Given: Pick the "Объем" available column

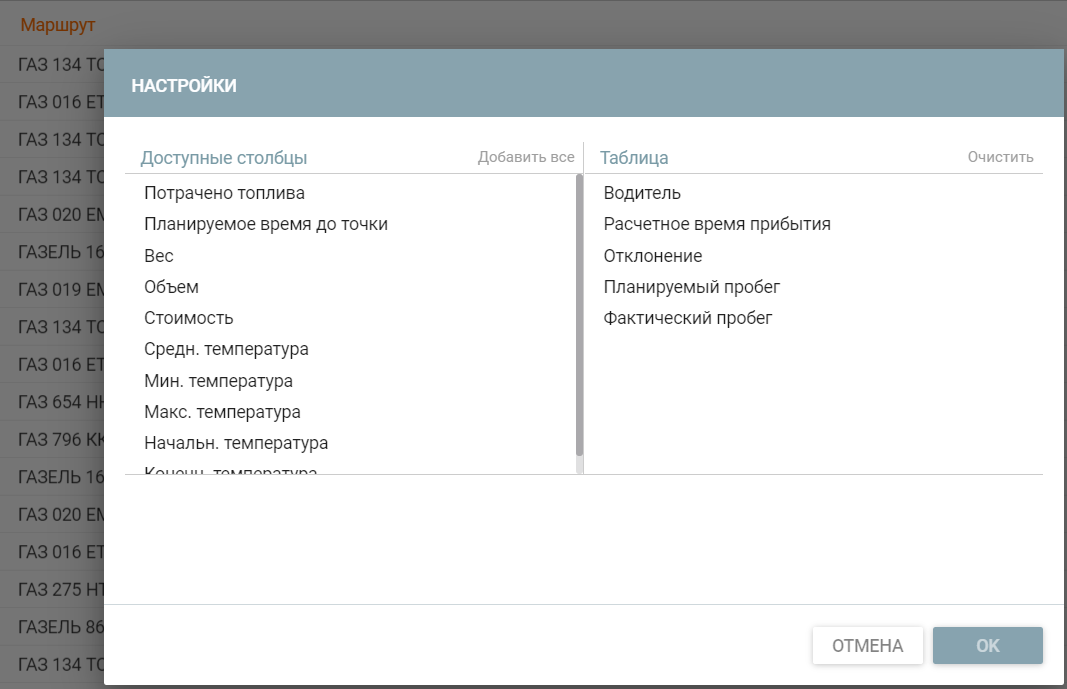Looking at the screenshot, I should click(x=171, y=287).
